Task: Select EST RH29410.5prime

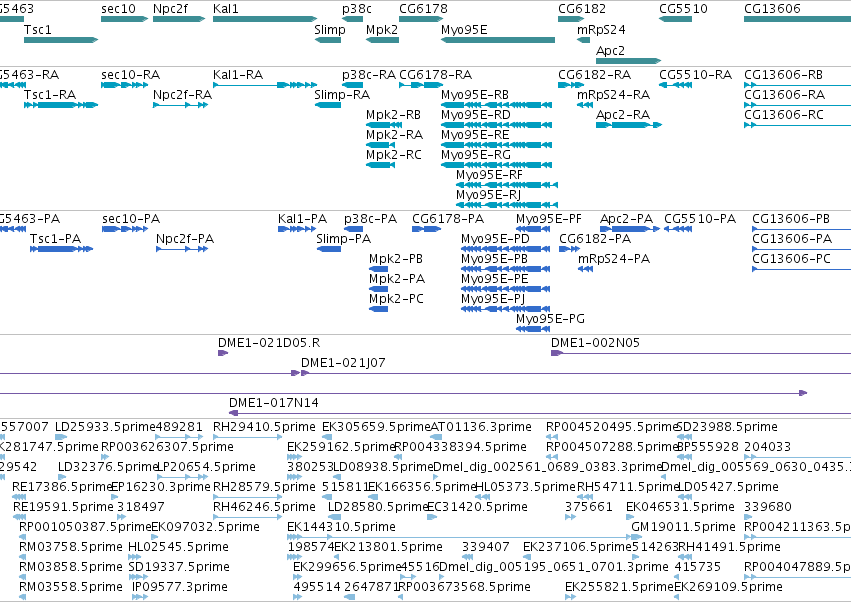Action: tap(247, 436)
